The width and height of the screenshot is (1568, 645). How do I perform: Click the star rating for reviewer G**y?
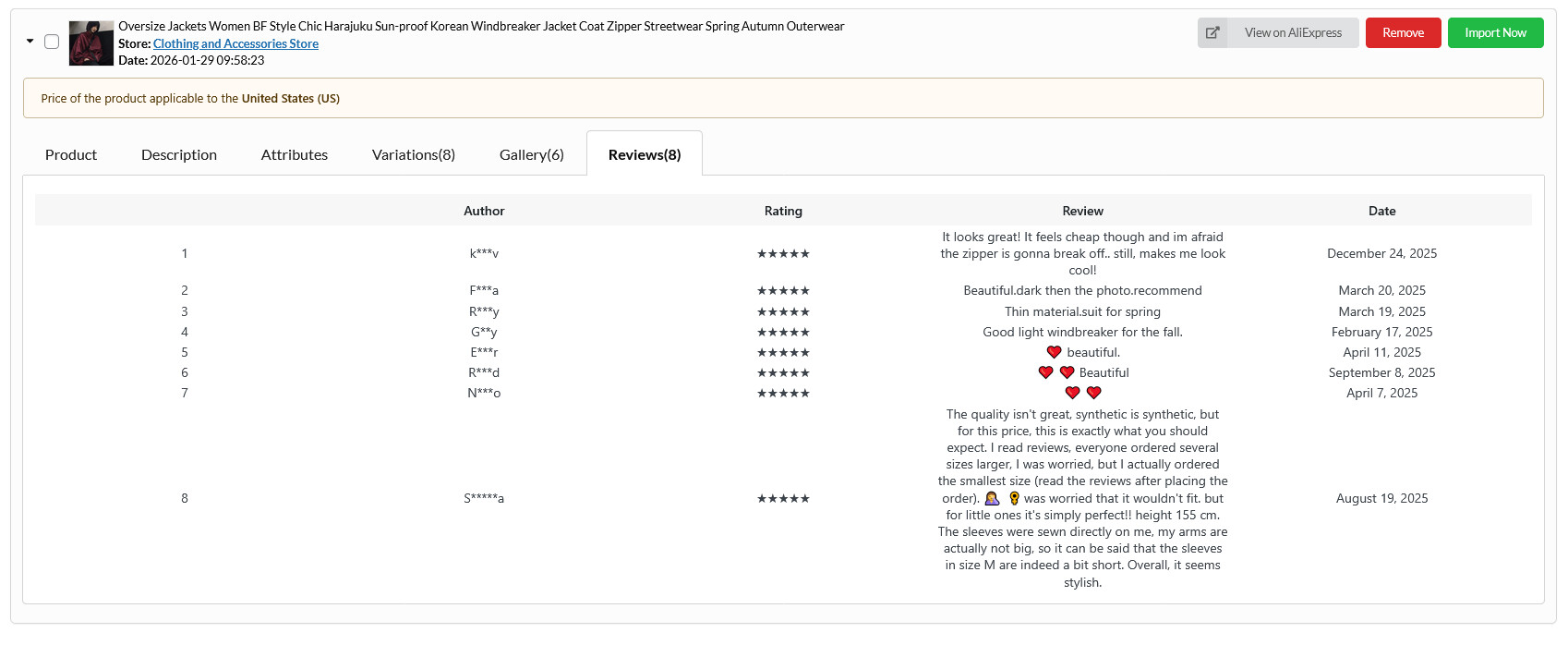(x=783, y=333)
